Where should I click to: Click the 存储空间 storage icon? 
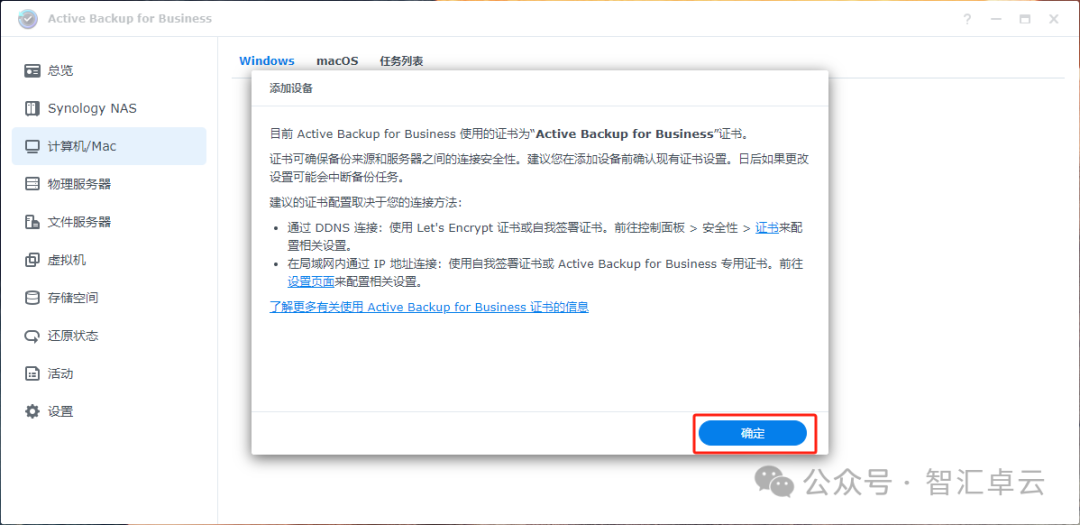pos(32,298)
